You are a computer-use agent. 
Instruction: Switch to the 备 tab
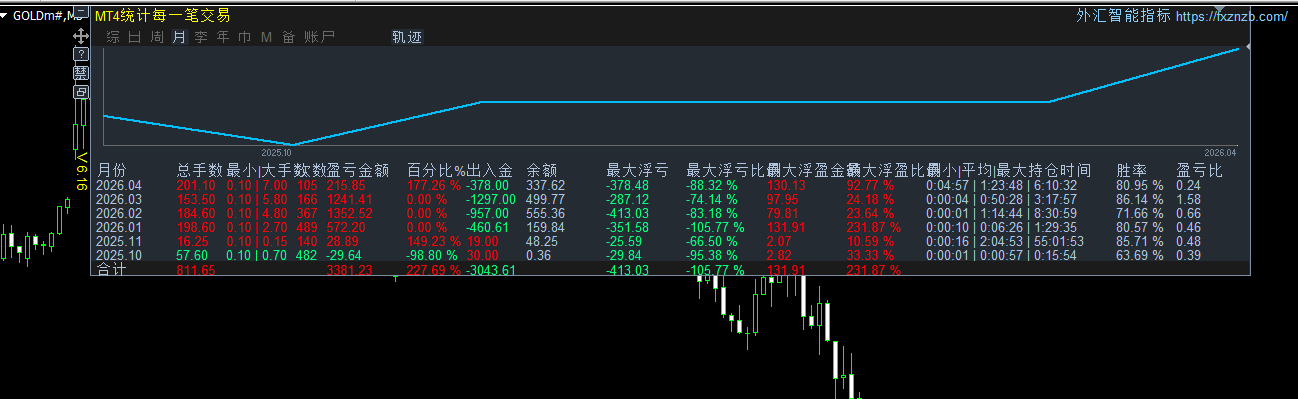[289, 37]
